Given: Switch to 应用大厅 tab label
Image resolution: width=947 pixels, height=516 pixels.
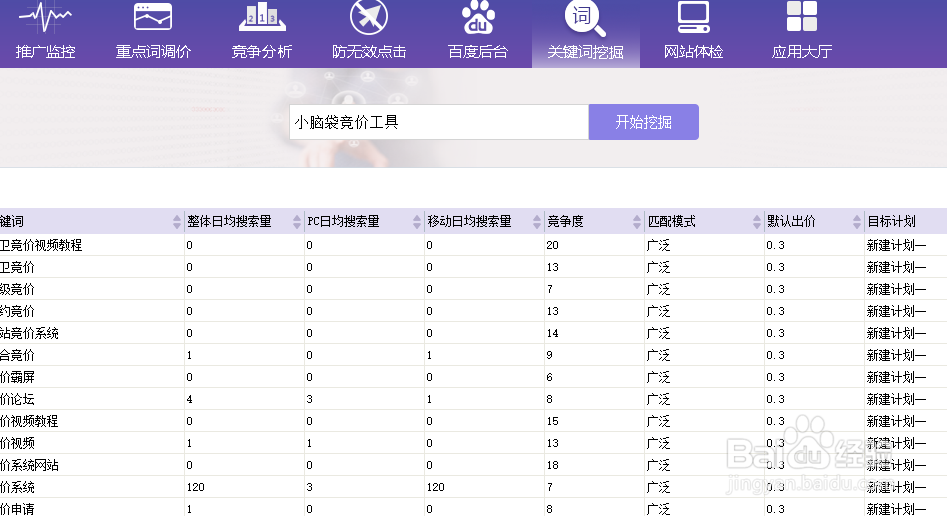Looking at the screenshot, I should (801, 52).
